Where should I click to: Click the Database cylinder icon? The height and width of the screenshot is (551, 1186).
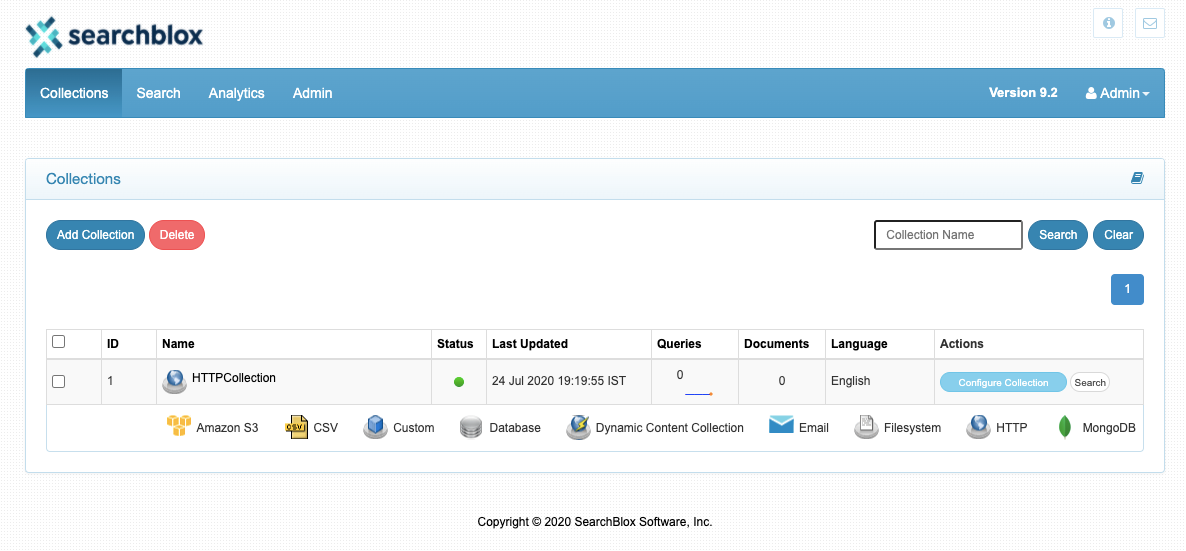(471, 428)
